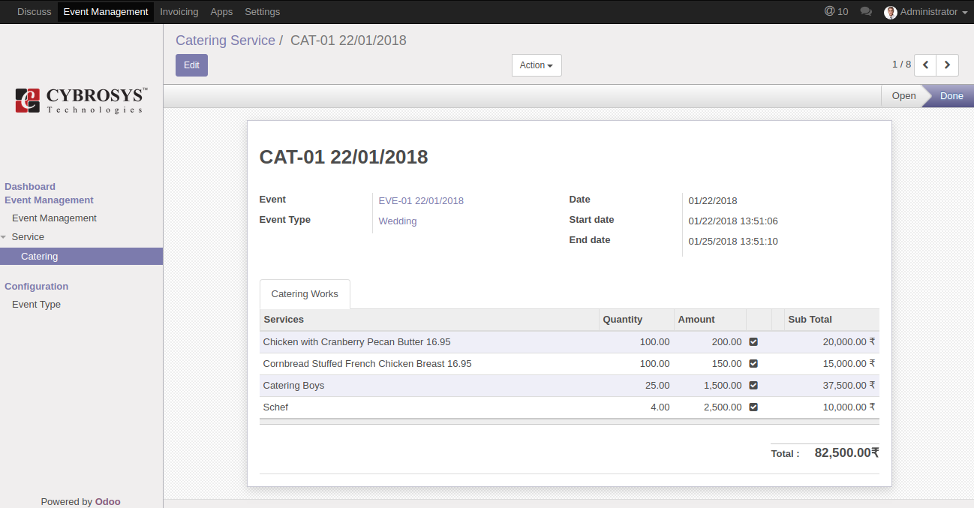Go to previous record arrow
974x508 pixels.
click(926, 65)
